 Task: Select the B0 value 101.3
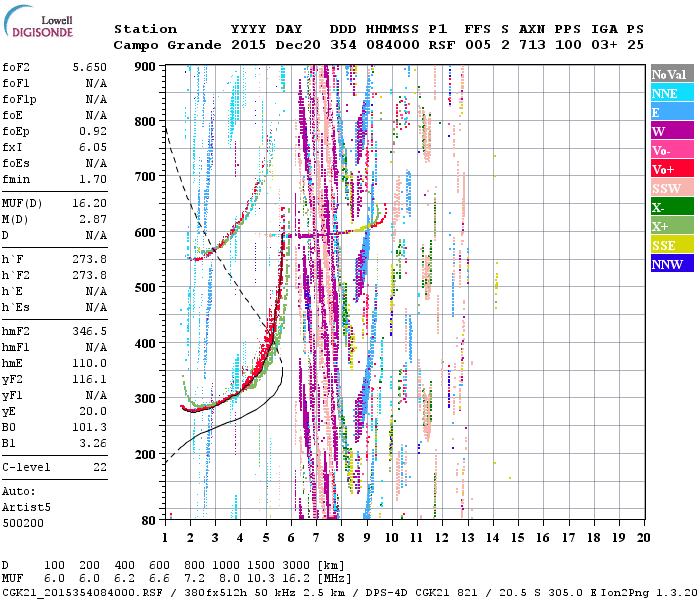click(x=90, y=427)
